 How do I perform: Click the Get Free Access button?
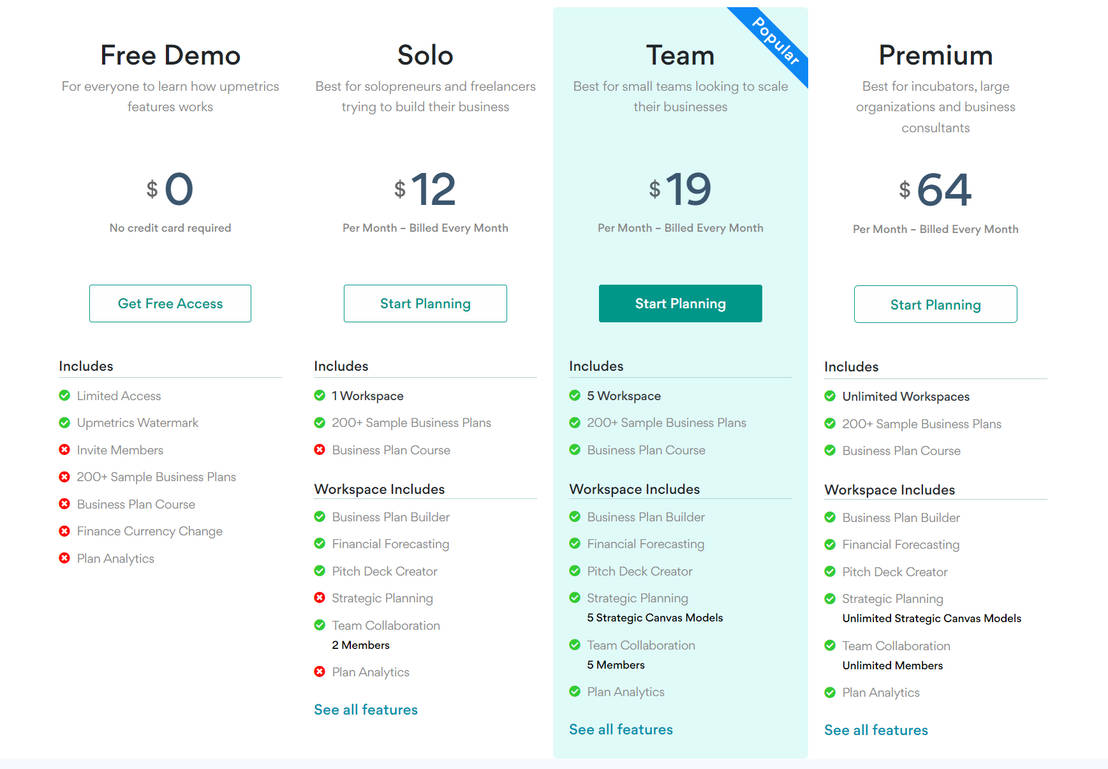tap(170, 303)
